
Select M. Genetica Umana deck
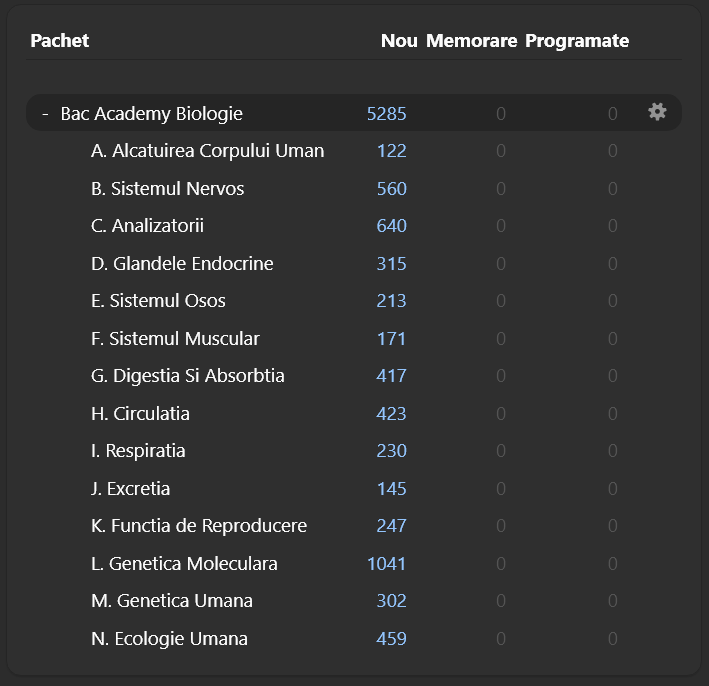pyautogui.click(x=171, y=601)
